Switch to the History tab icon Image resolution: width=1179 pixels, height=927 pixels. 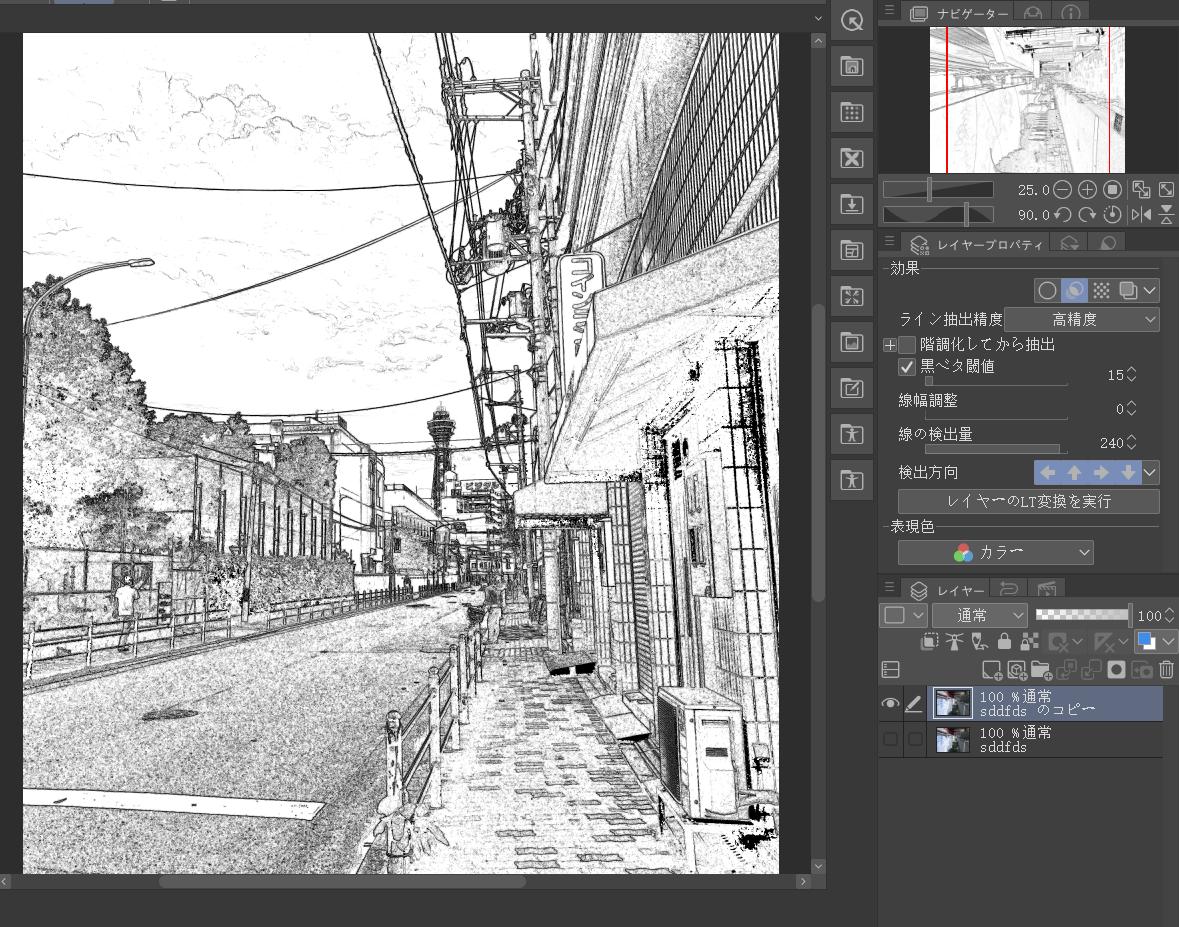pos(1009,589)
